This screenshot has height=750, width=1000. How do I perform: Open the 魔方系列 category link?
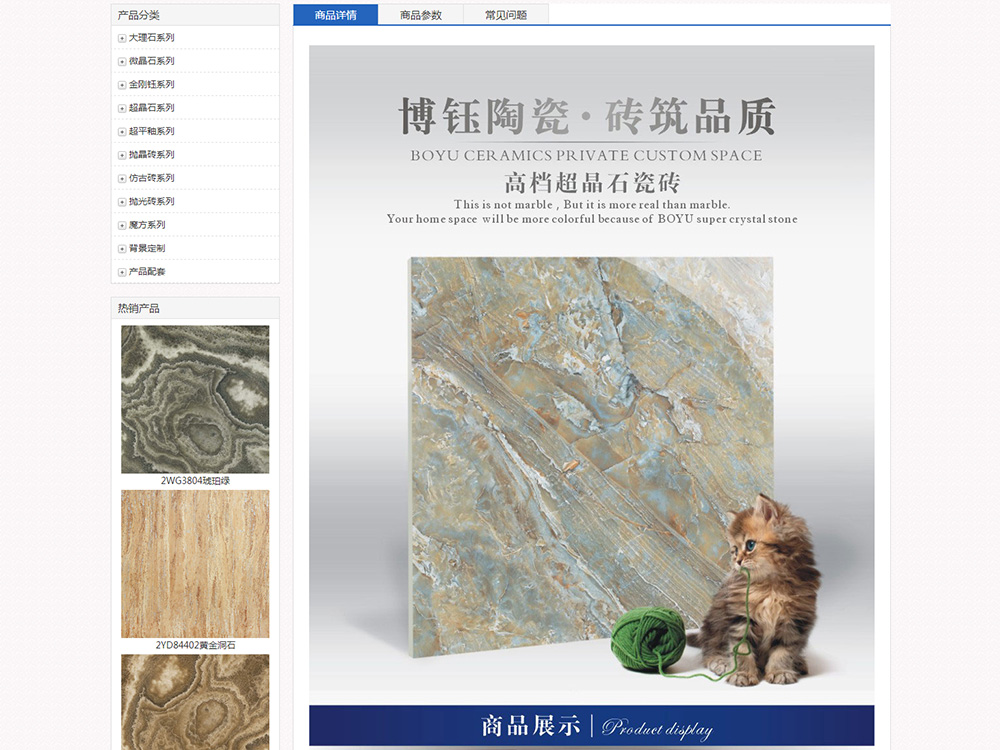[147, 224]
